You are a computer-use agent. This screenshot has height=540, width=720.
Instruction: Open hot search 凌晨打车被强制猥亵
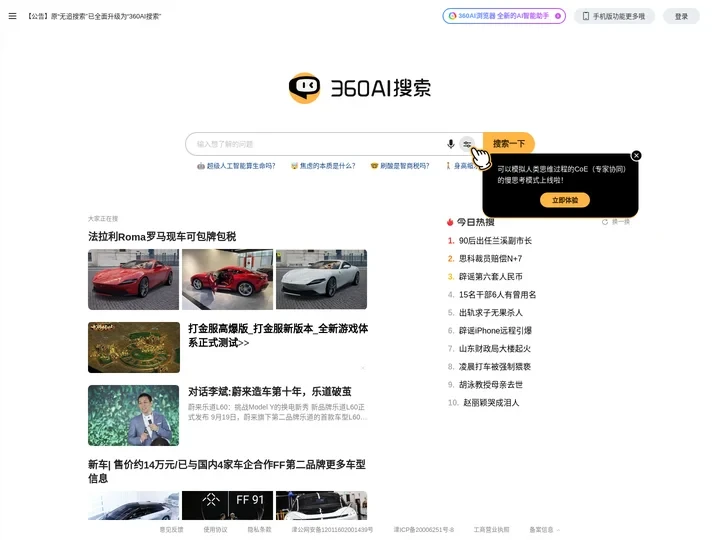(x=495, y=366)
